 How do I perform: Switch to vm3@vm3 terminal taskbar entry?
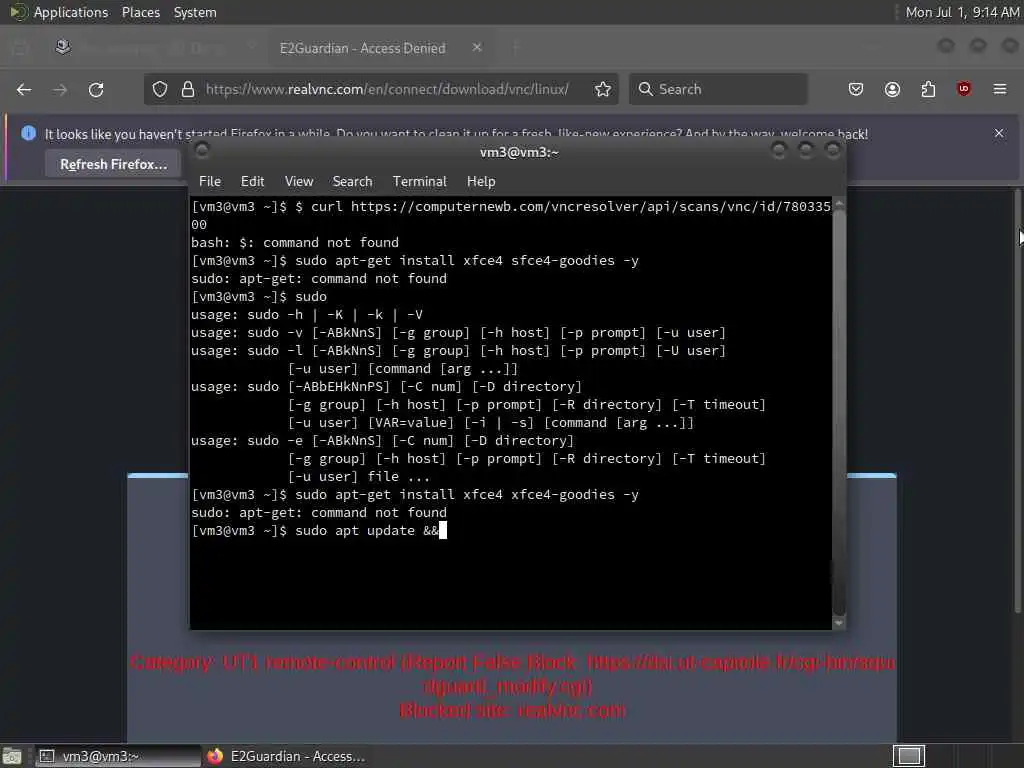point(116,756)
